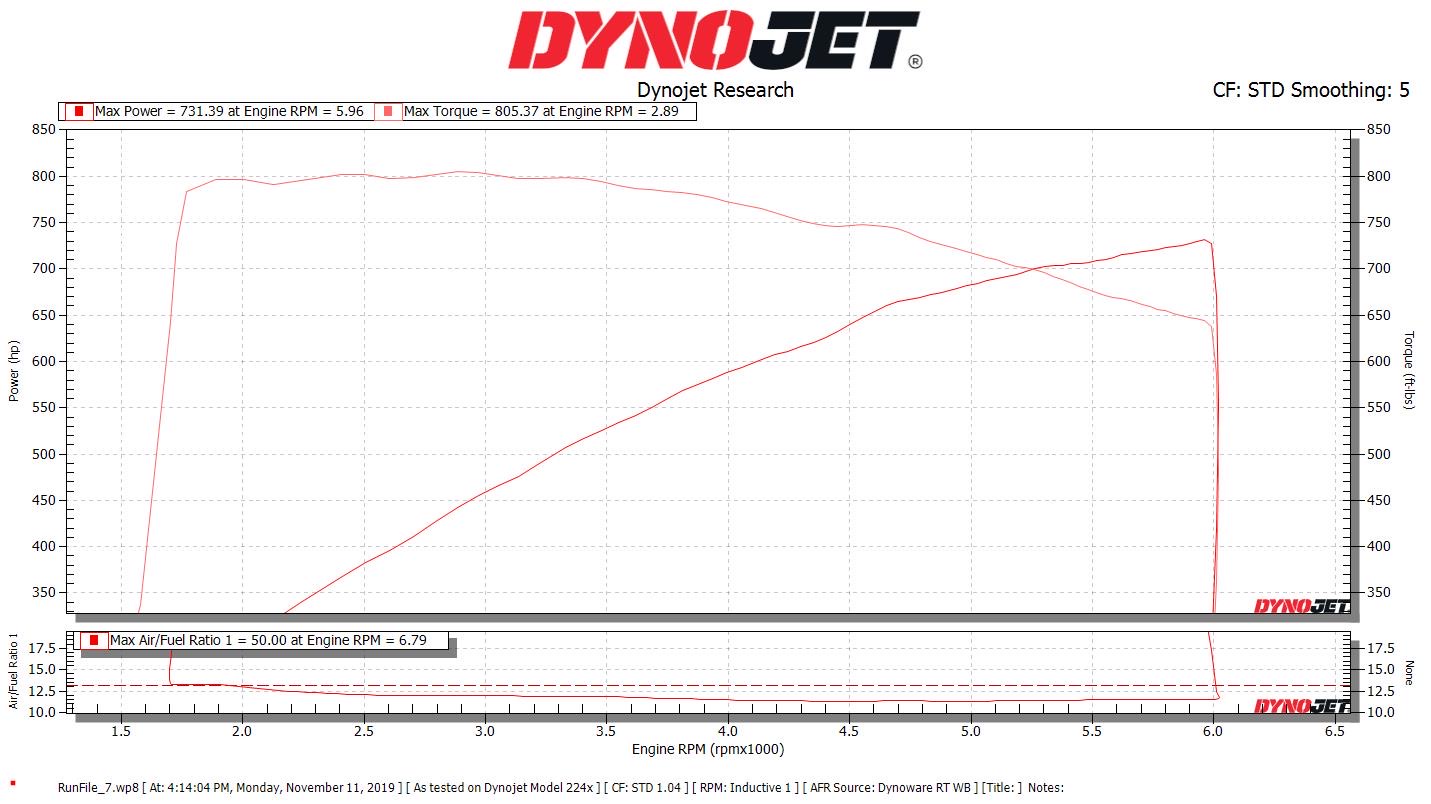
Task: Click the CF: STD Smoothing: 5 label
Action: point(1311,90)
